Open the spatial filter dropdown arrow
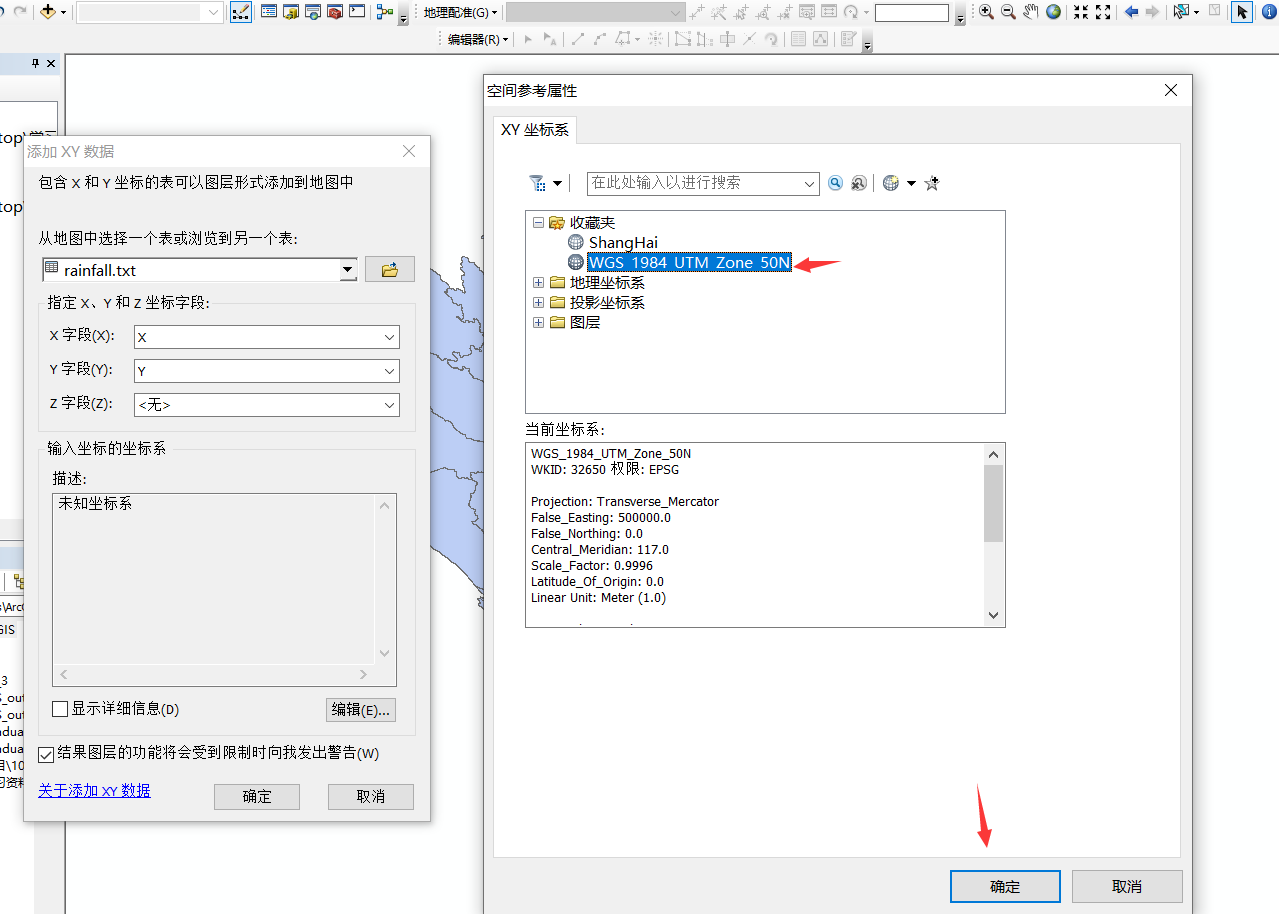Viewport: 1279px width, 914px height. pyautogui.click(x=557, y=184)
